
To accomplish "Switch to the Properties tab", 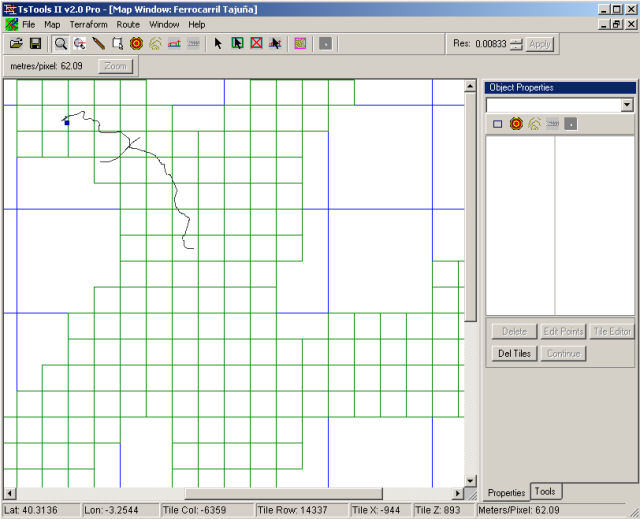I will [x=506, y=492].
